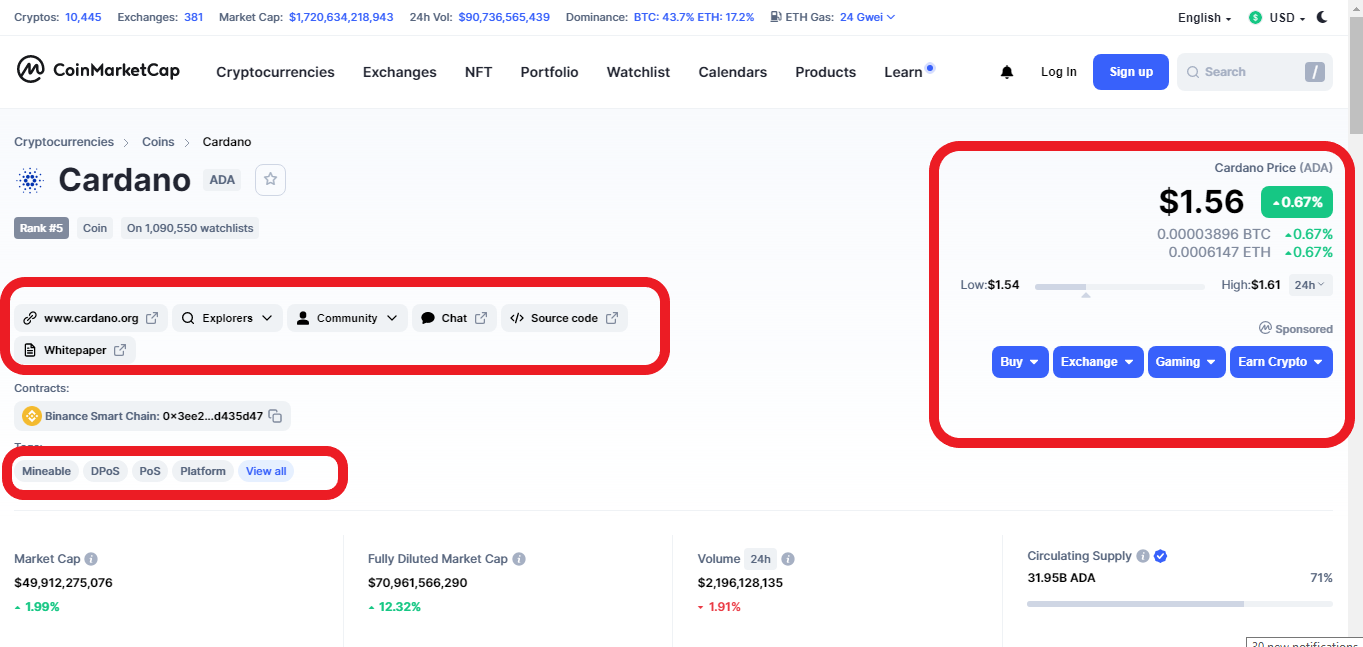Viewport: 1363px width, 647px height.
Task: Expand the Explorers dropdown
Action: 227,318
